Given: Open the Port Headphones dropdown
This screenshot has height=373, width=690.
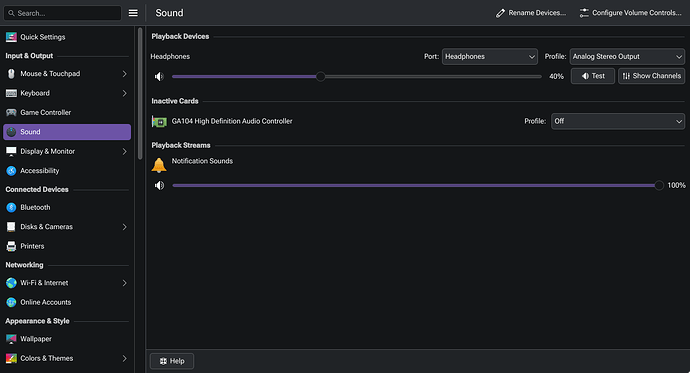Looking at the screenshot, I should 490,57.
